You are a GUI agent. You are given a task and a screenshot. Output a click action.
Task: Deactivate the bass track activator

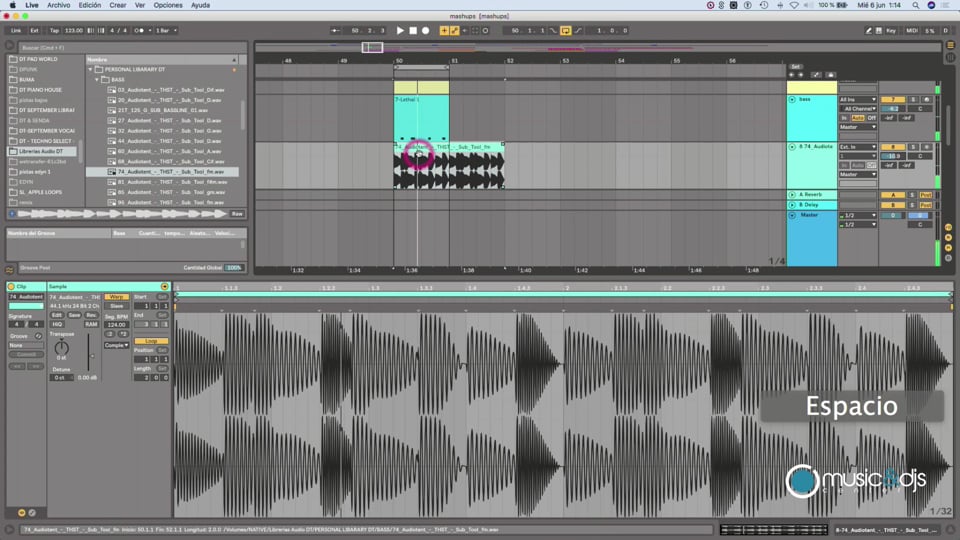(893, 99)
